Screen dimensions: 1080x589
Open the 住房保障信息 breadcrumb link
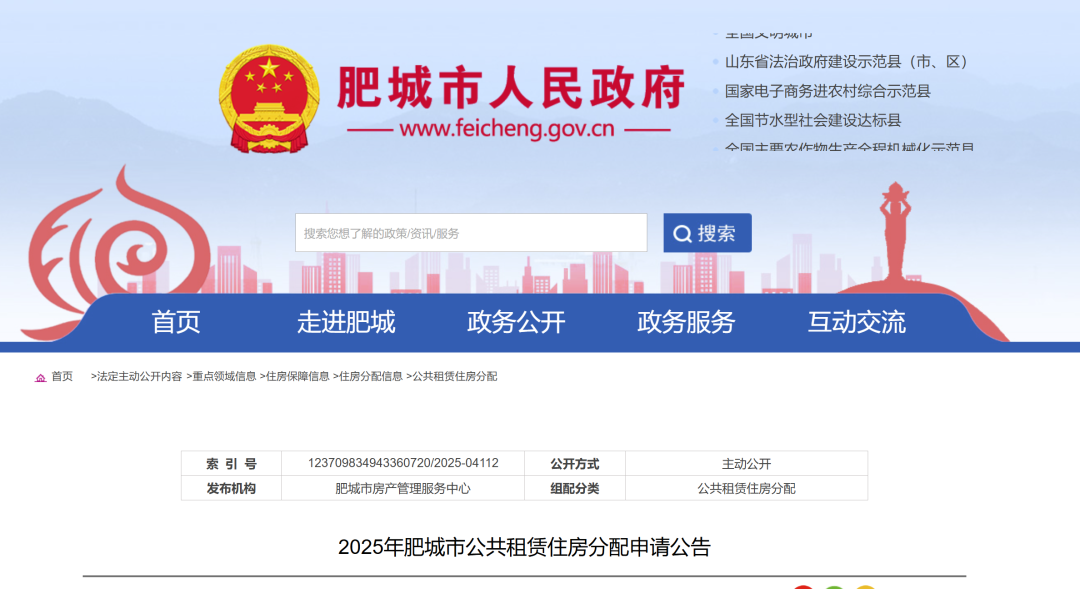coord(297,377)
